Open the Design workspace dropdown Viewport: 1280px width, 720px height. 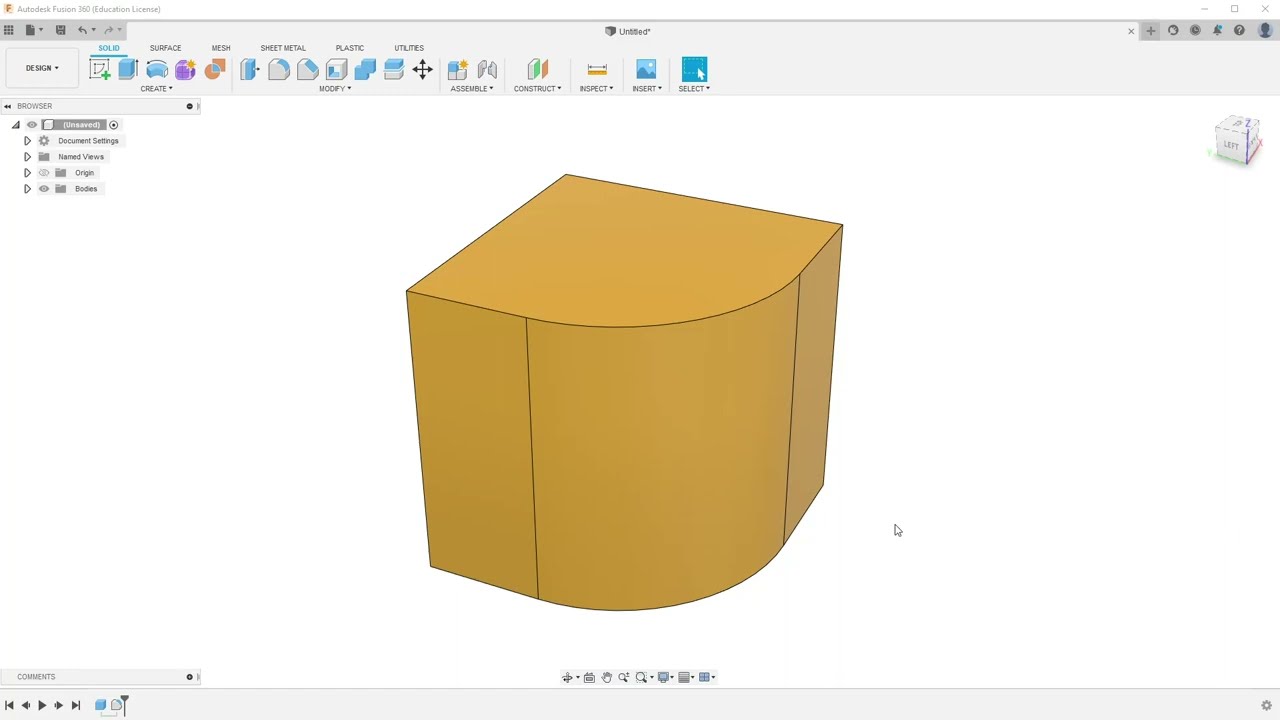click(x=42, y=68)
